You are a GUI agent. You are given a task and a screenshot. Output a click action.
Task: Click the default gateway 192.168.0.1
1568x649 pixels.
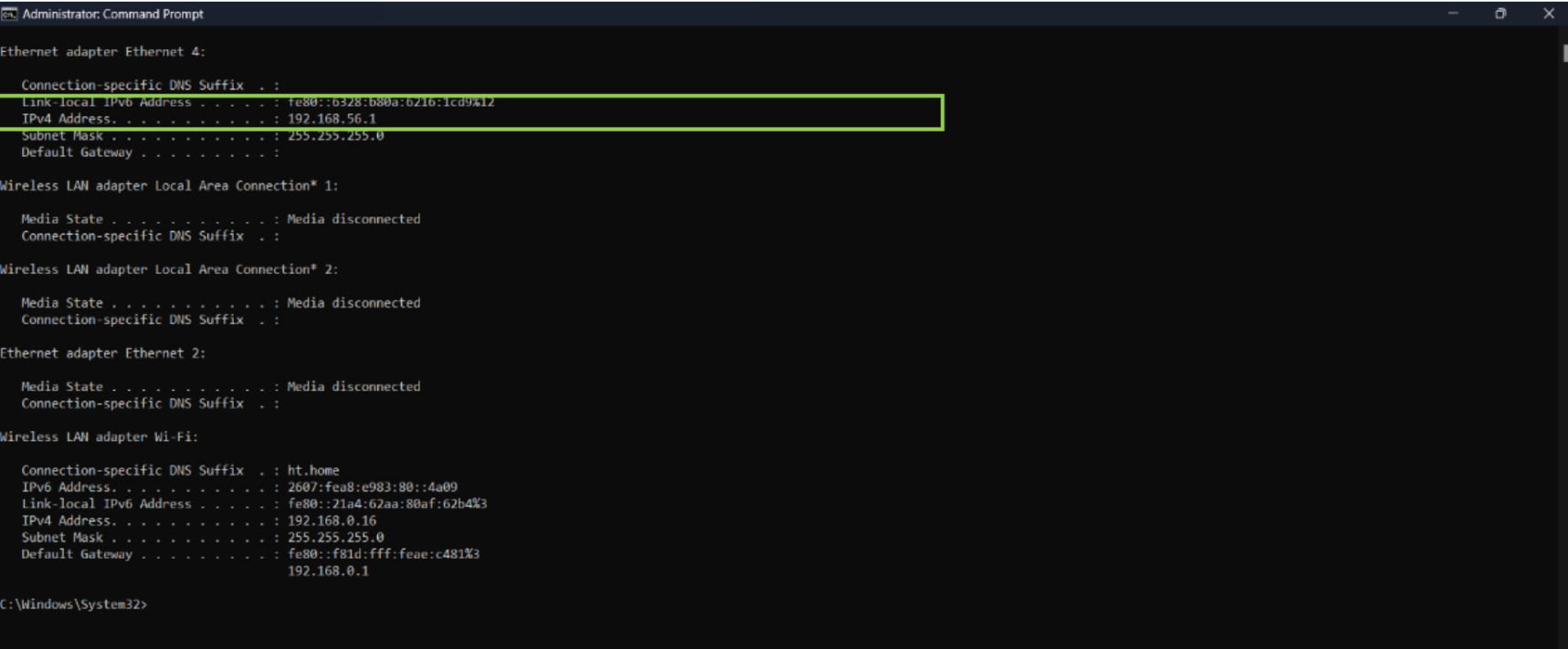click(328, 571)
